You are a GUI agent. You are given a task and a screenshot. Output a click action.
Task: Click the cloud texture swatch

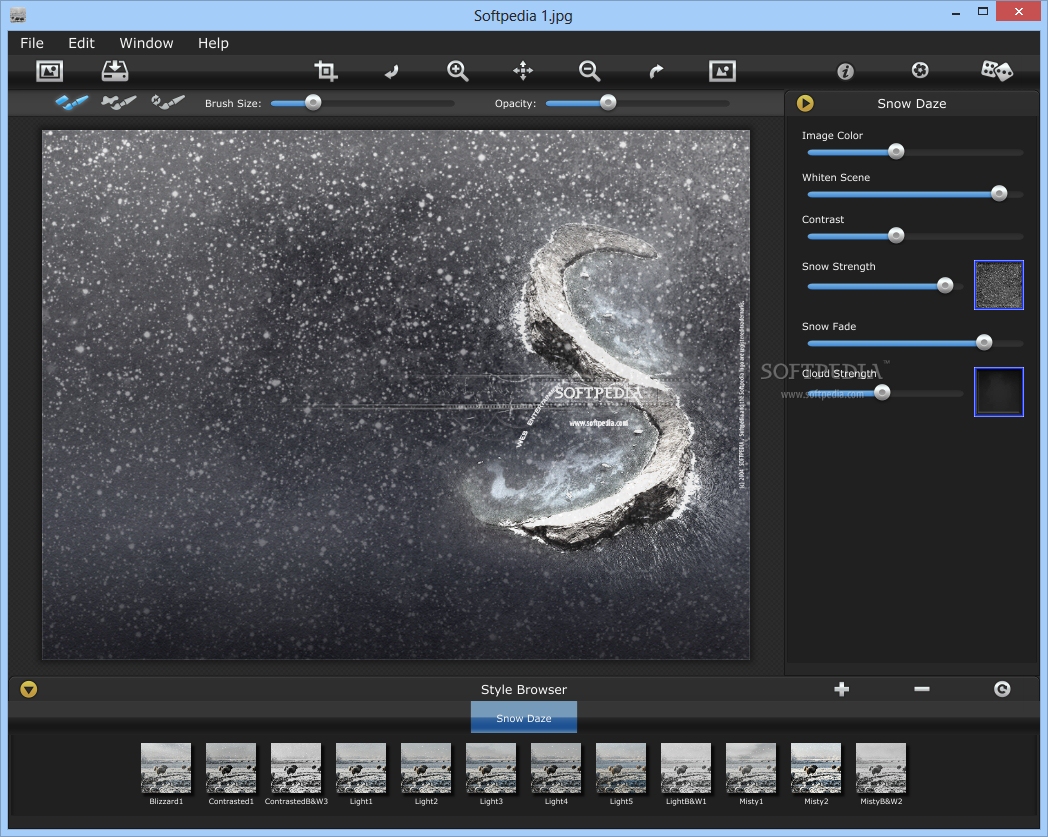click(x=999, y=392)
